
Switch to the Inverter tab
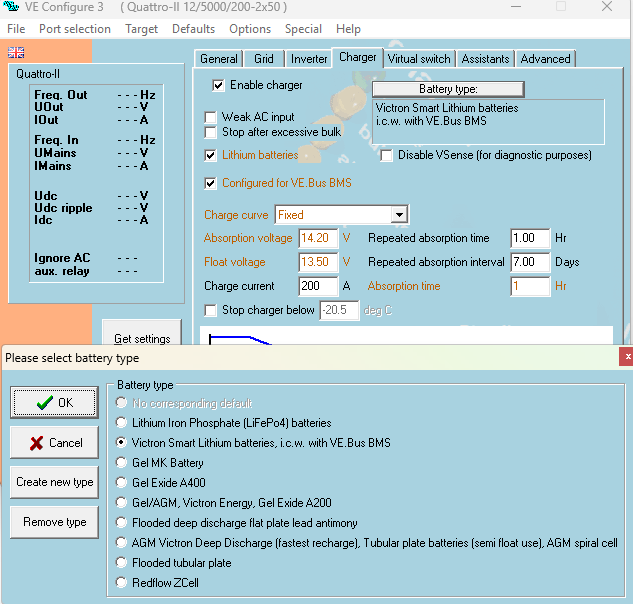(309, 59)
